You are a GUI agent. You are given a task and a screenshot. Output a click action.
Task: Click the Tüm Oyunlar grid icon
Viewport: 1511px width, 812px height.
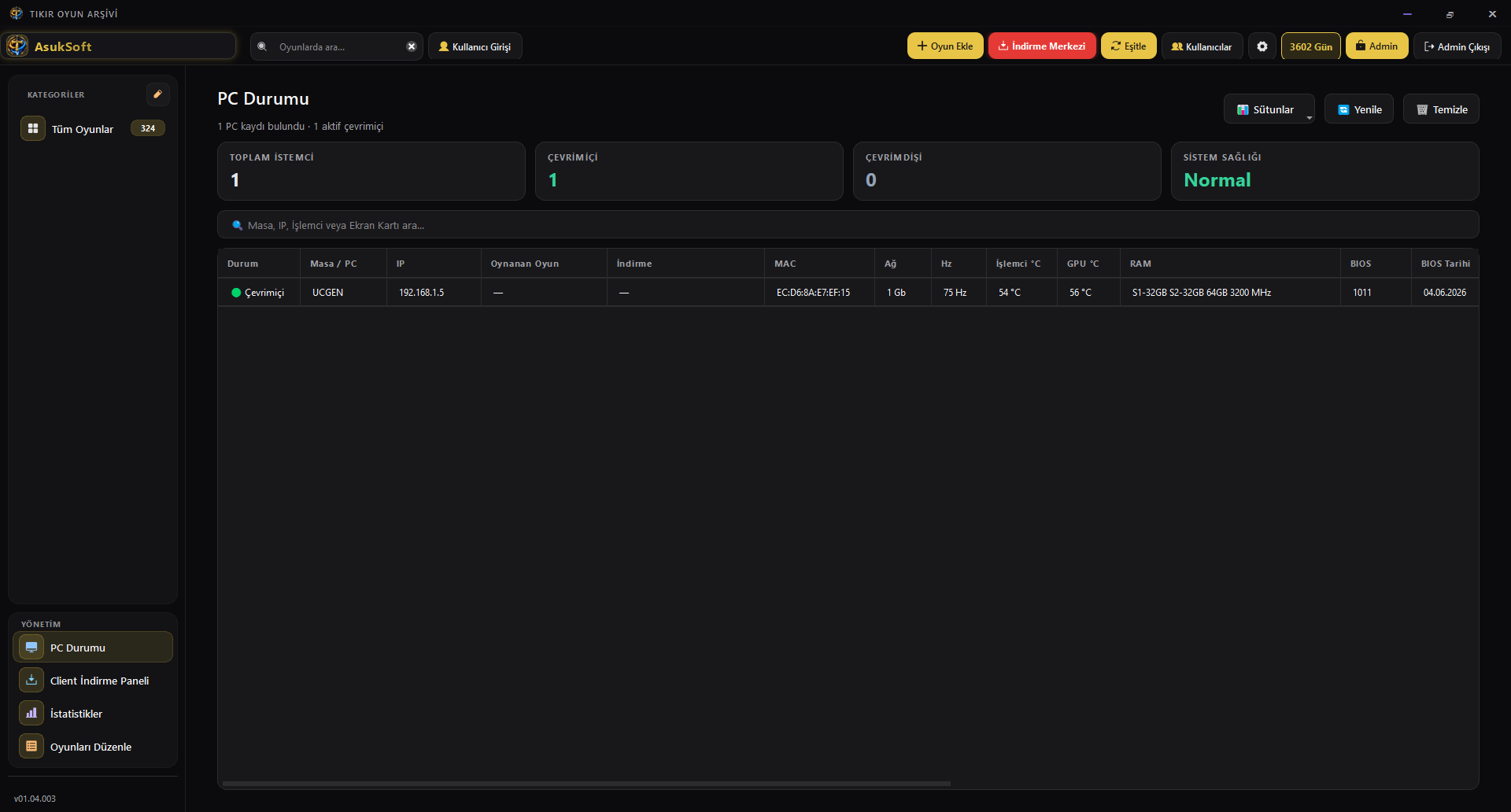[33, 128]
